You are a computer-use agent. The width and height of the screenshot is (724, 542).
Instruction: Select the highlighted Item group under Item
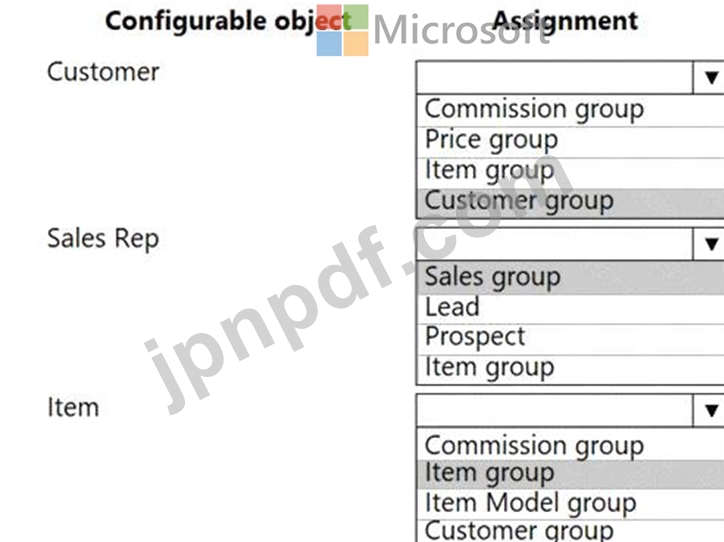click(x=489, y=473)
